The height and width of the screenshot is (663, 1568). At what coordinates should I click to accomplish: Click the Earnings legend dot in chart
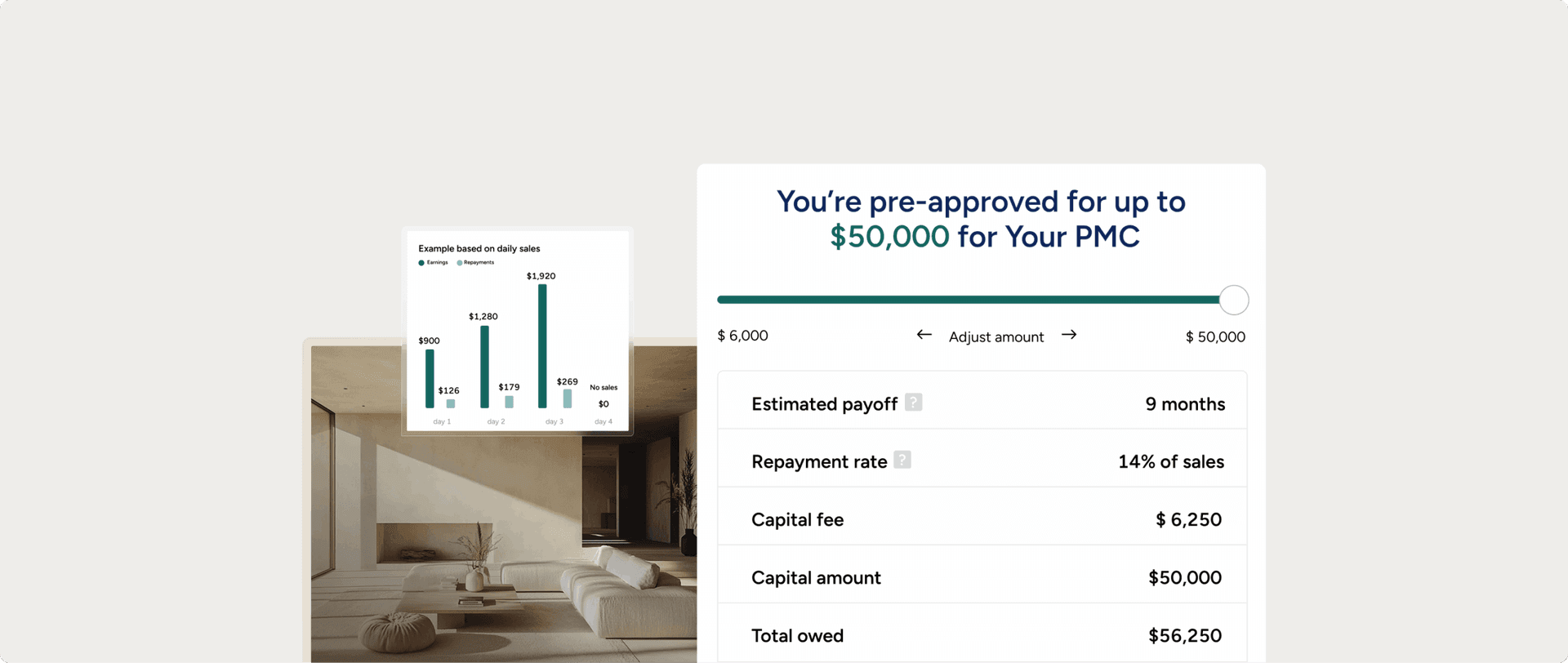[421, 263]
